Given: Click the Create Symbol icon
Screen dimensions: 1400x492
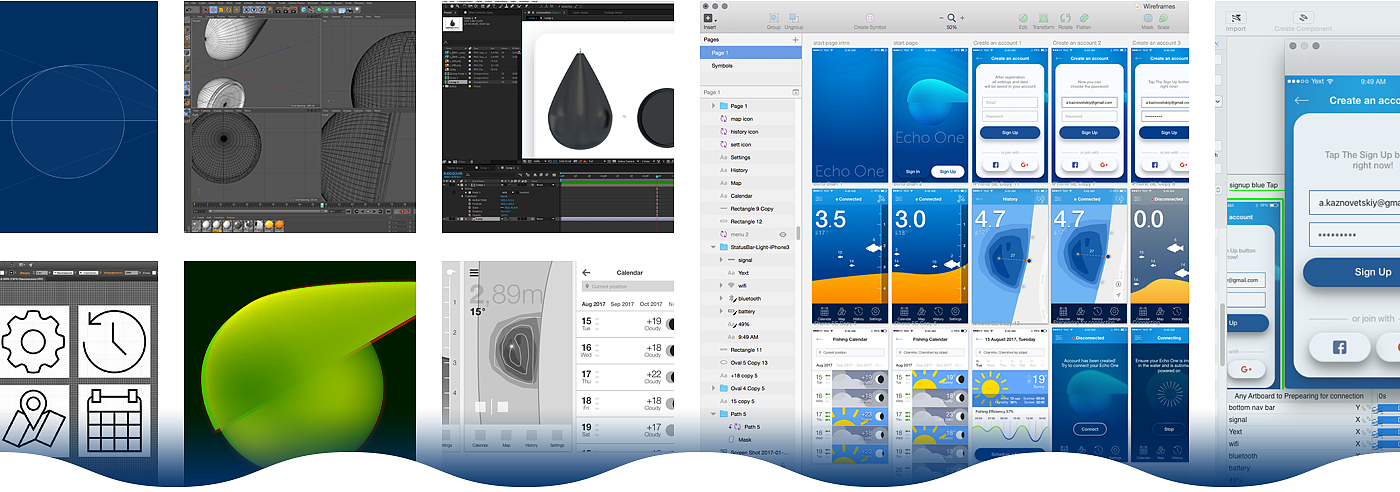Looking at the screenshot, I should (869, 19).
